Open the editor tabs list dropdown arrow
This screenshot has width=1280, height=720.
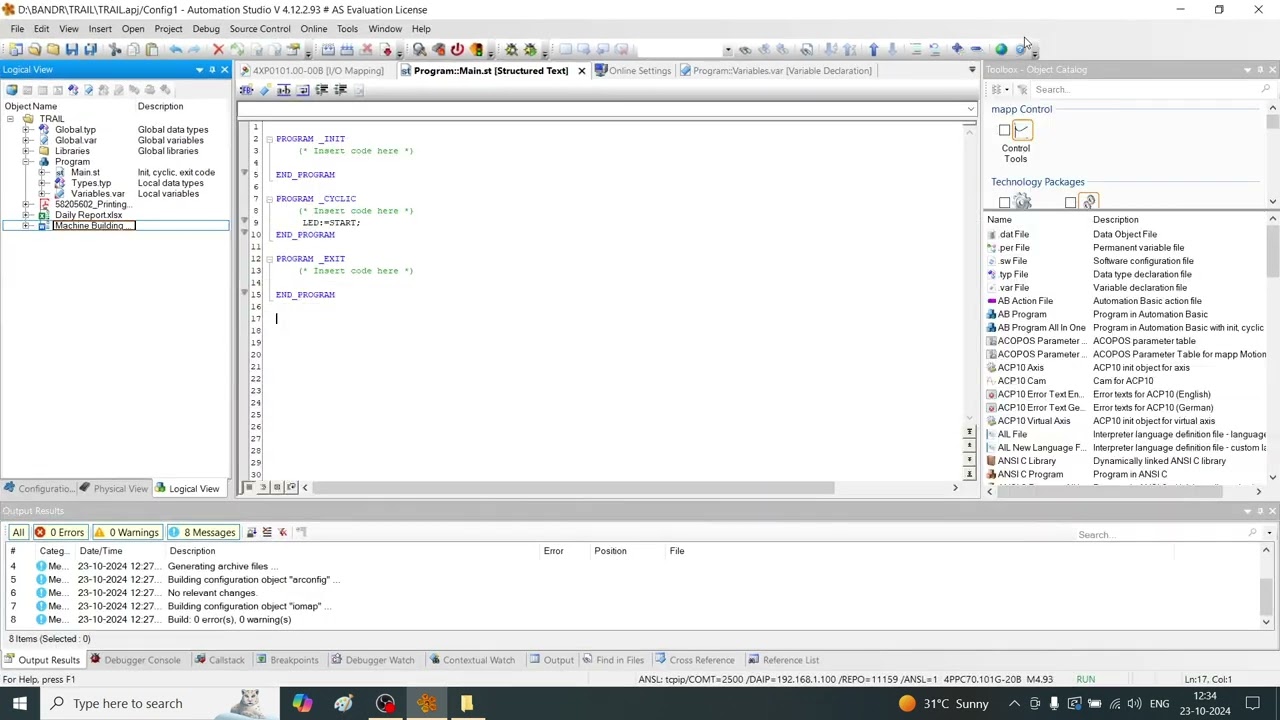[972, 71]
